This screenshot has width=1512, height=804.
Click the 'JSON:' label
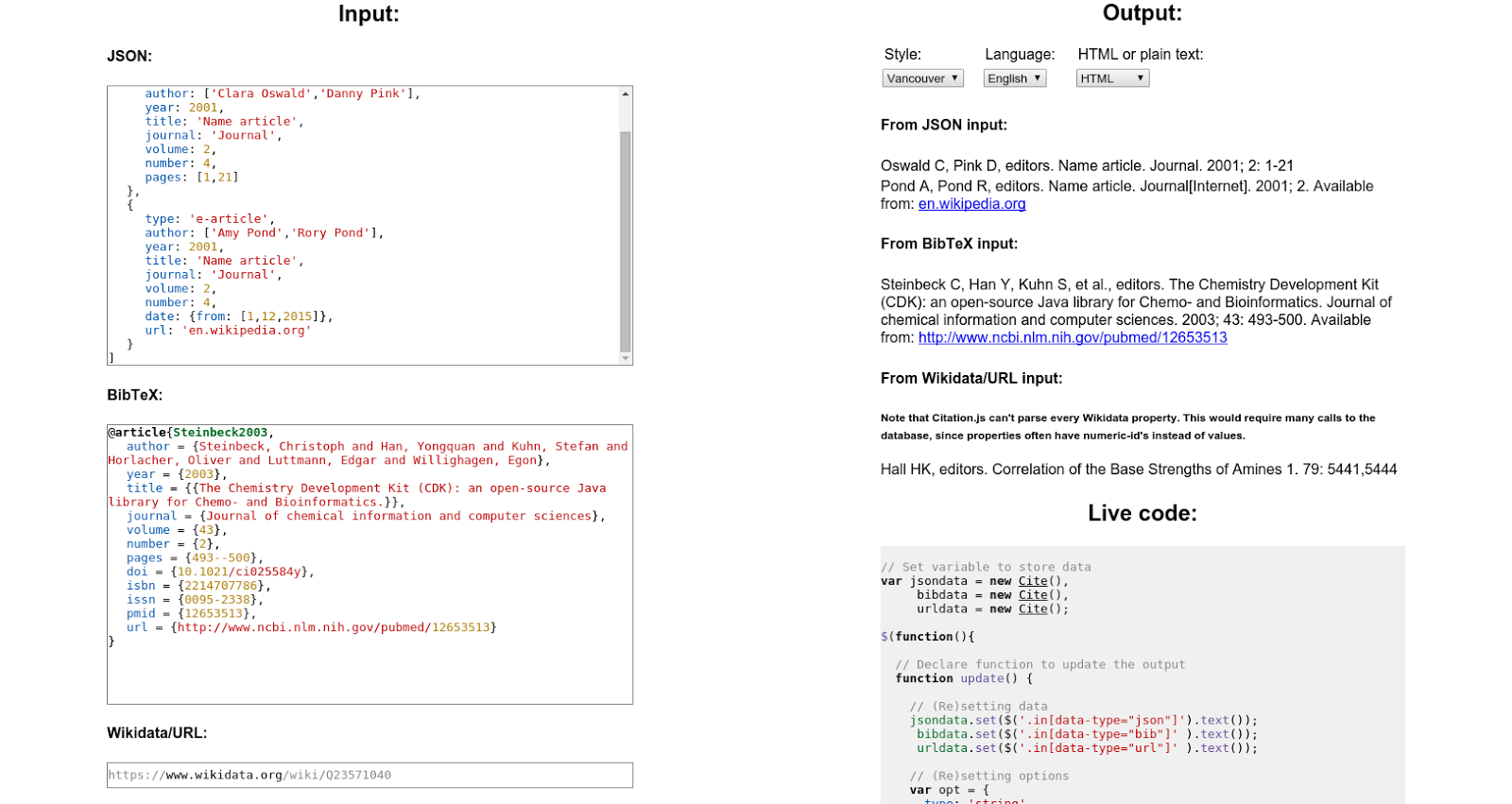pos(129,57)
